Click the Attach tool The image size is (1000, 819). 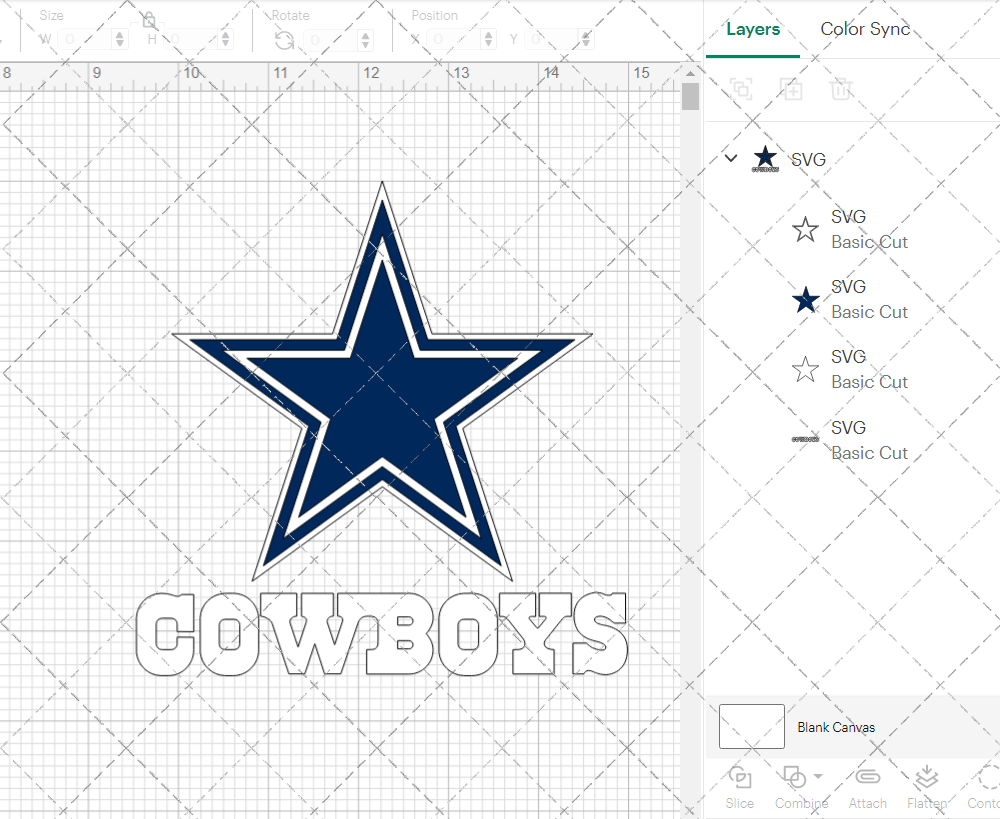pos(867,788)
